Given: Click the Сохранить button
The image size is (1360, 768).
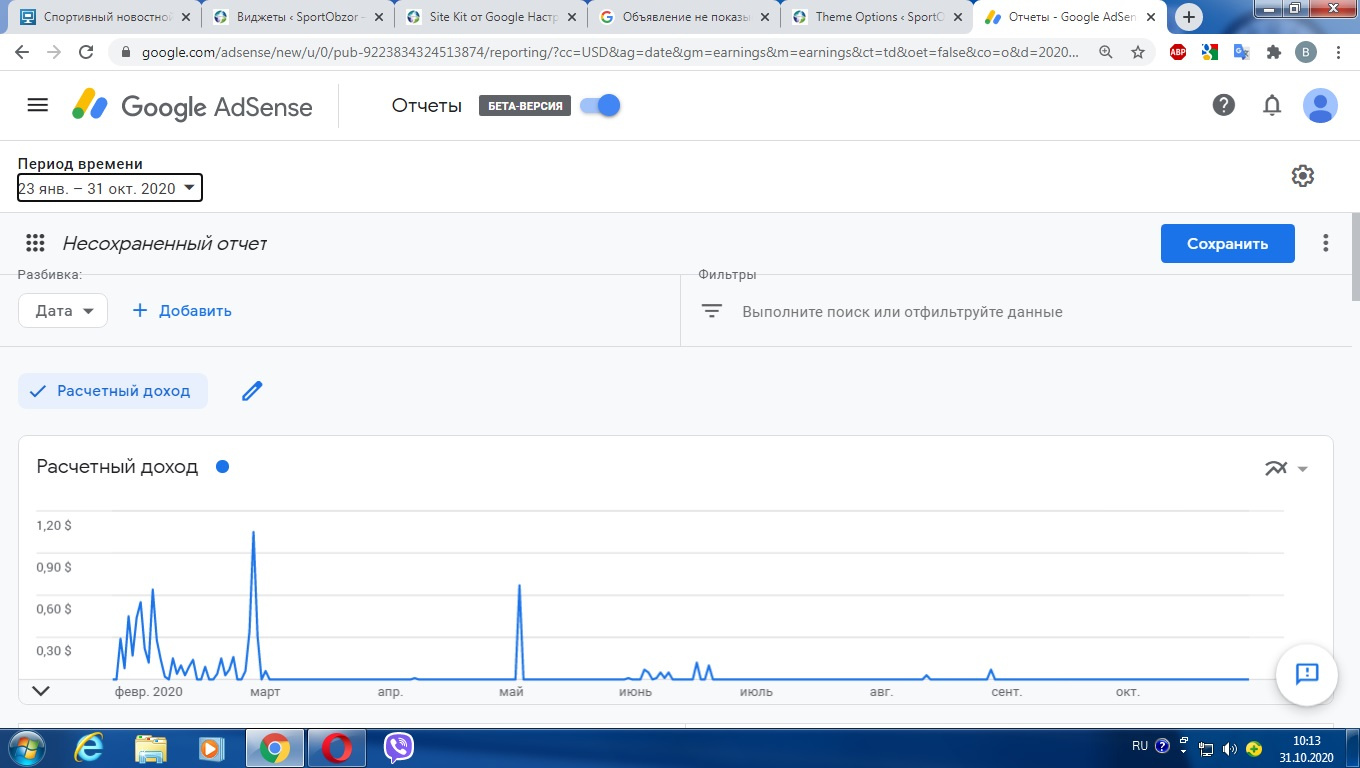Looking at the screenshot, I should (1228, 243).
